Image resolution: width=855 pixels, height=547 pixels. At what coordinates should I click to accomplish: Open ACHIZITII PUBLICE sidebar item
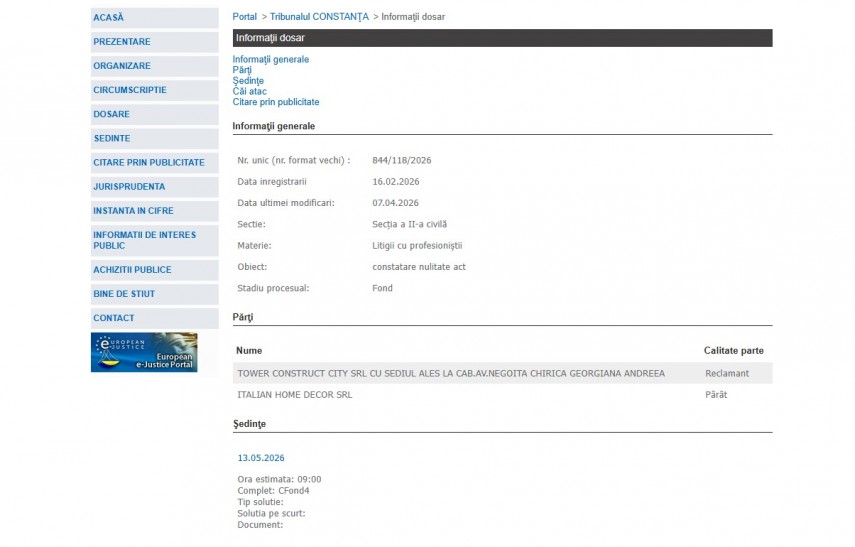click(x=132, y=270)
